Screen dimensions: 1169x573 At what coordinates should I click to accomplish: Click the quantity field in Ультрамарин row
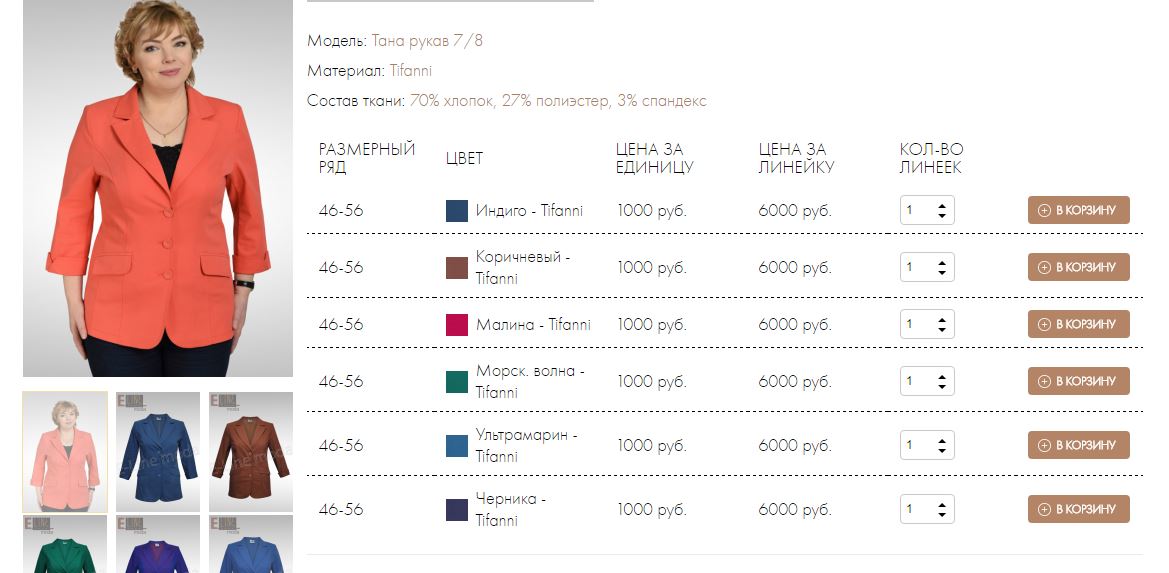tap(927, 445)
